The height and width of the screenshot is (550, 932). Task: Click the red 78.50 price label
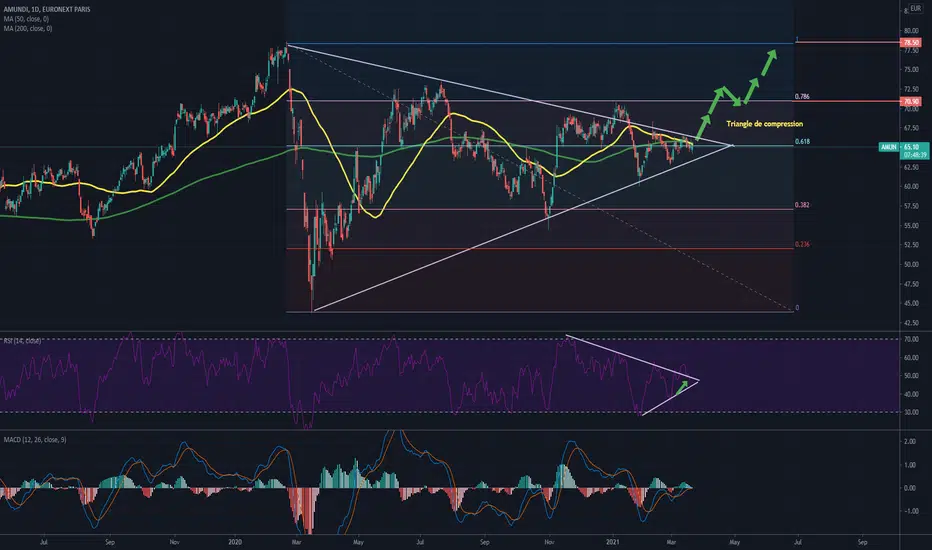point(911,42)
